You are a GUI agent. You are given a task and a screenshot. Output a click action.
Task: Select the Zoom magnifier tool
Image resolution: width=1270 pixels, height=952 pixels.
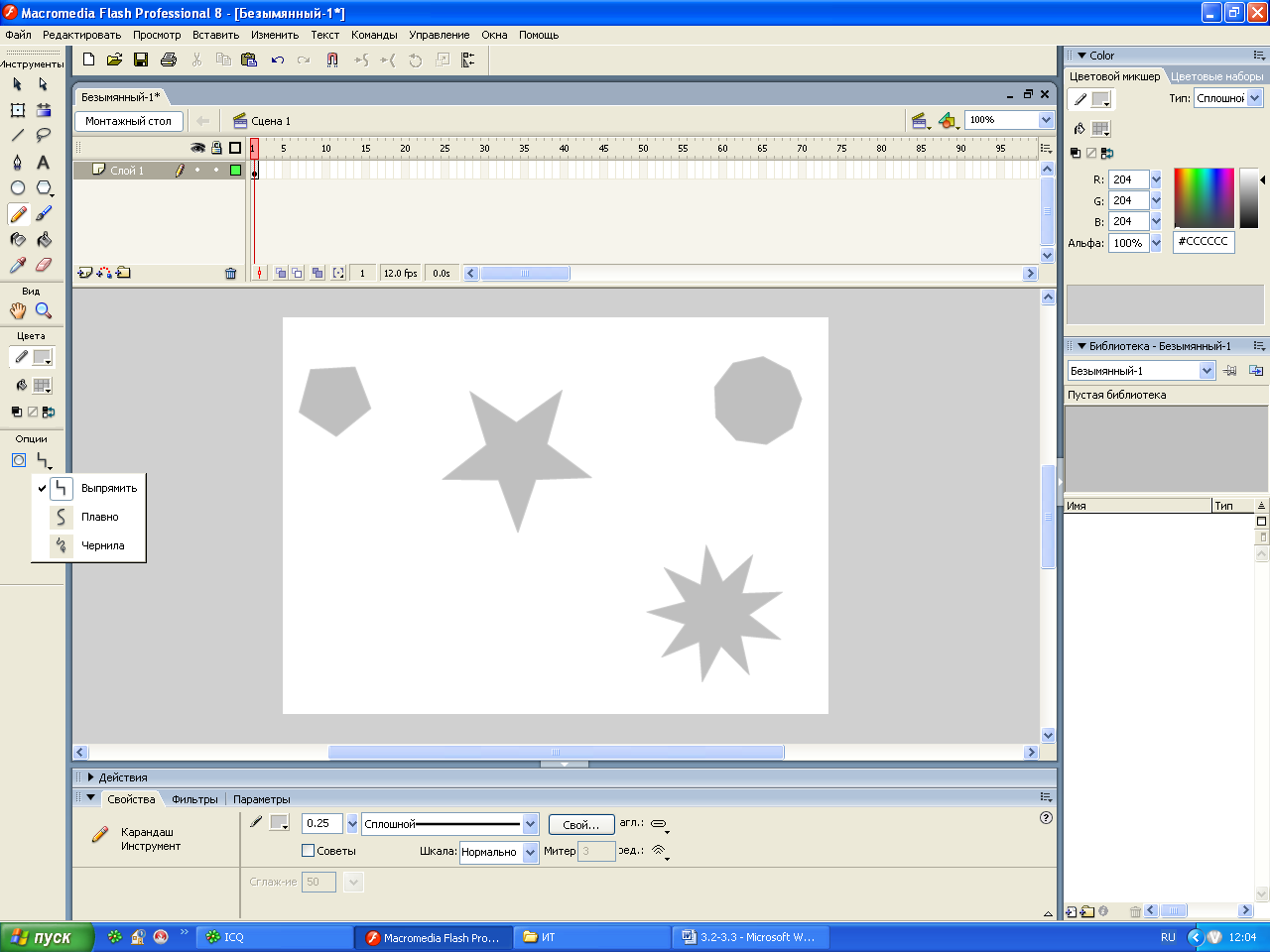coord(44,310)
